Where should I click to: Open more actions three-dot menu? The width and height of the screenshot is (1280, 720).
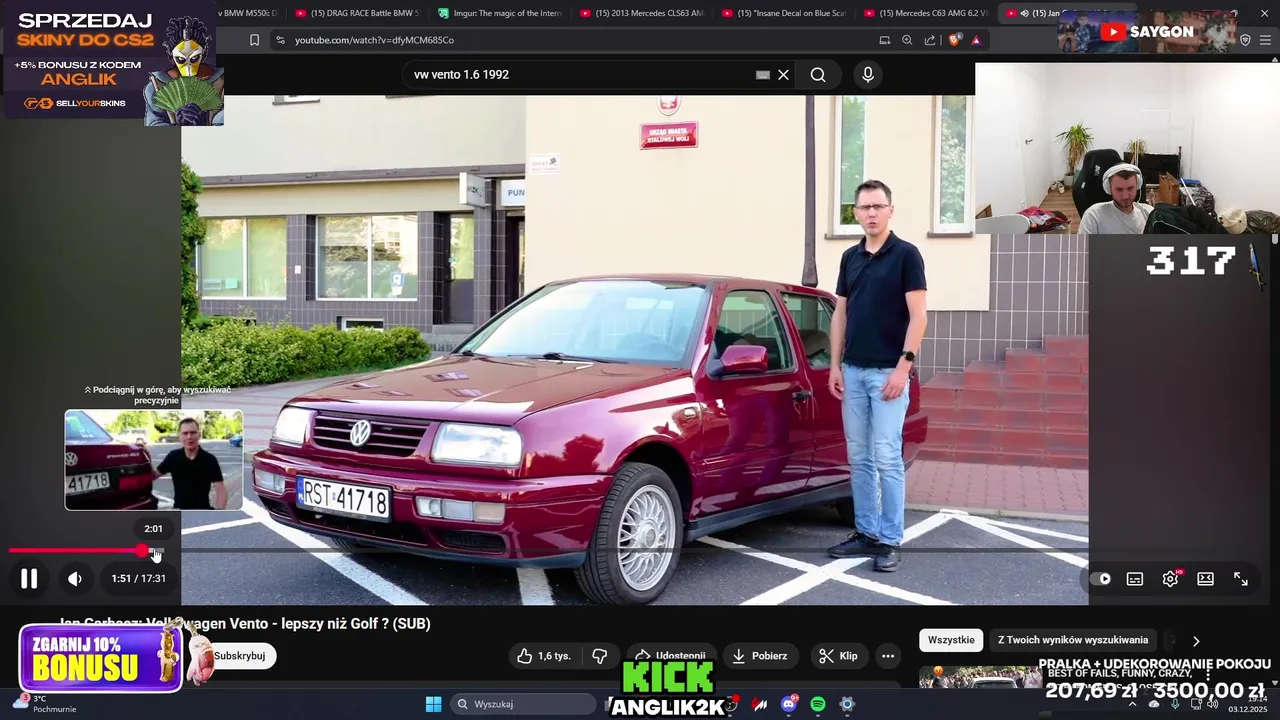click(x=888, y=656)
